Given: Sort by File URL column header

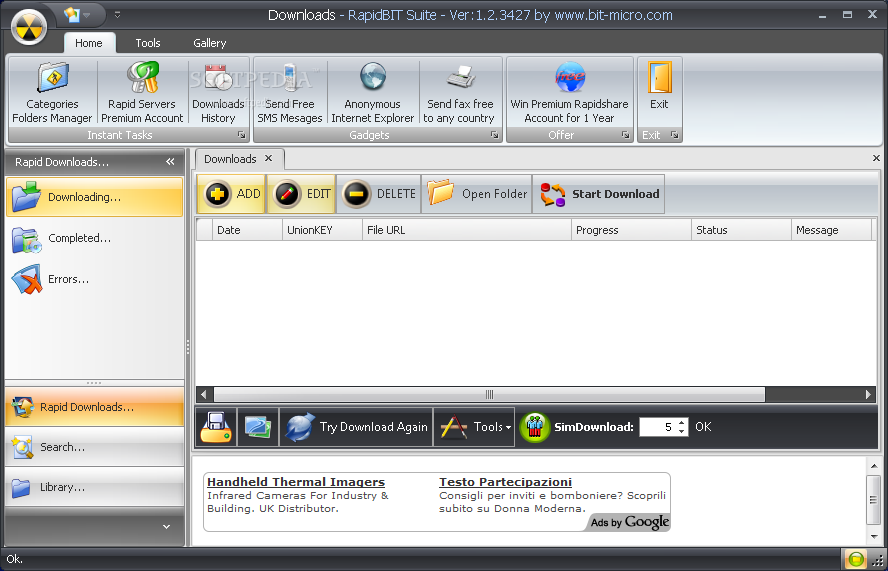Looking at the screenshot, I should click(x=467, y=230).
